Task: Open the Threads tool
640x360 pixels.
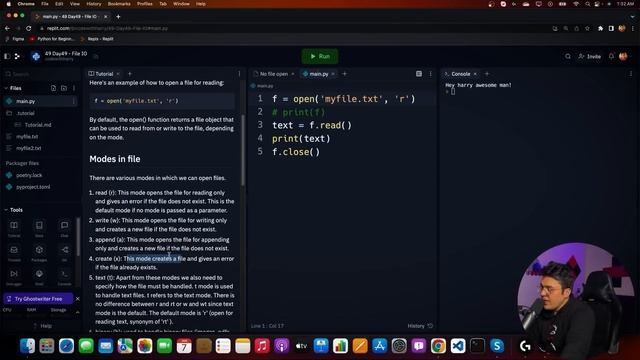Action: coord(14,253)
